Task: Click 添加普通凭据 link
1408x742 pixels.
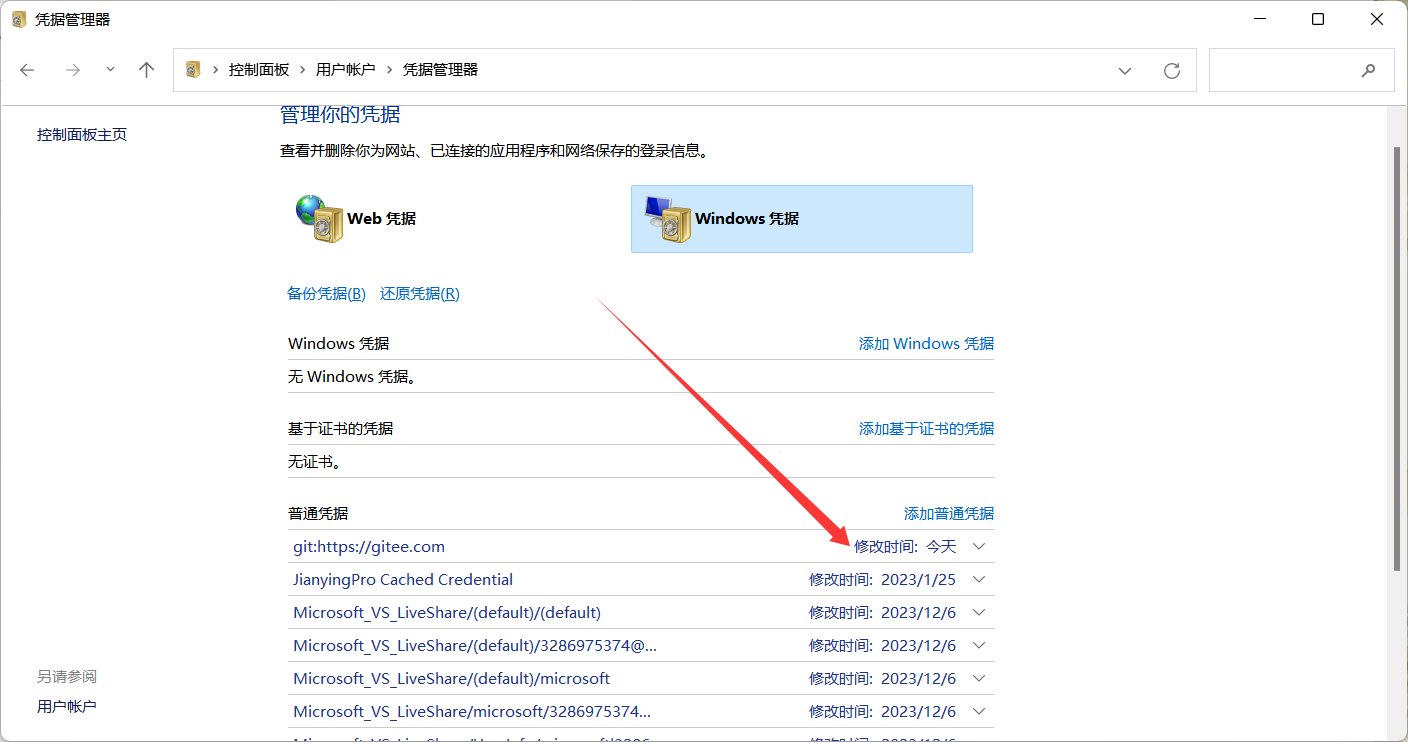Action: click(x=949, y=513)
